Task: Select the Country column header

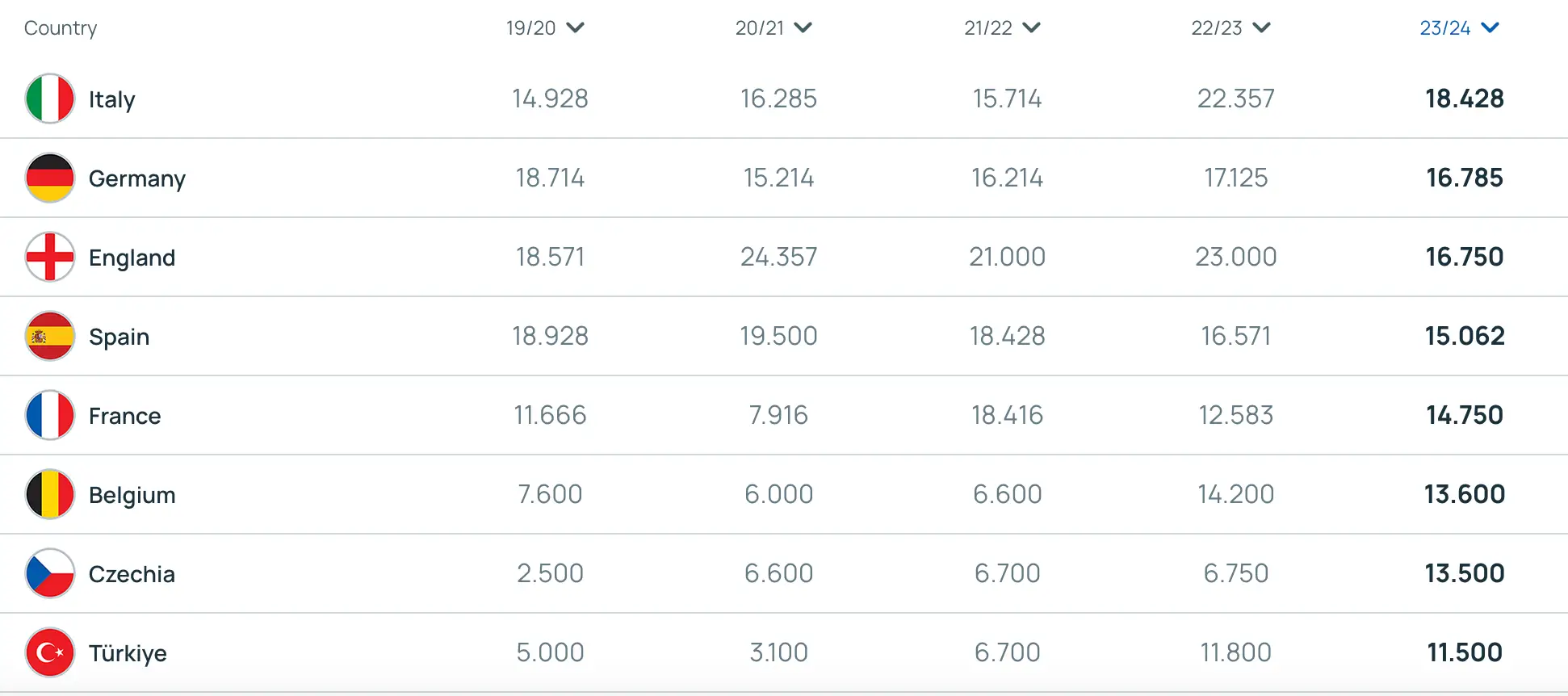Action: click(x=61, y=27)
